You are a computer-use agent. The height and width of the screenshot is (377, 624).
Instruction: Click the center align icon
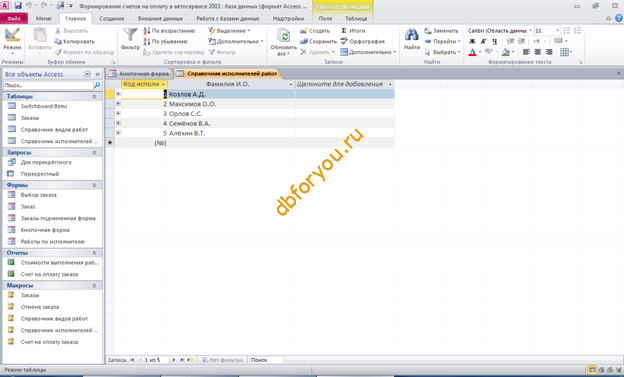pyautogui.click(x=537, y=52)
